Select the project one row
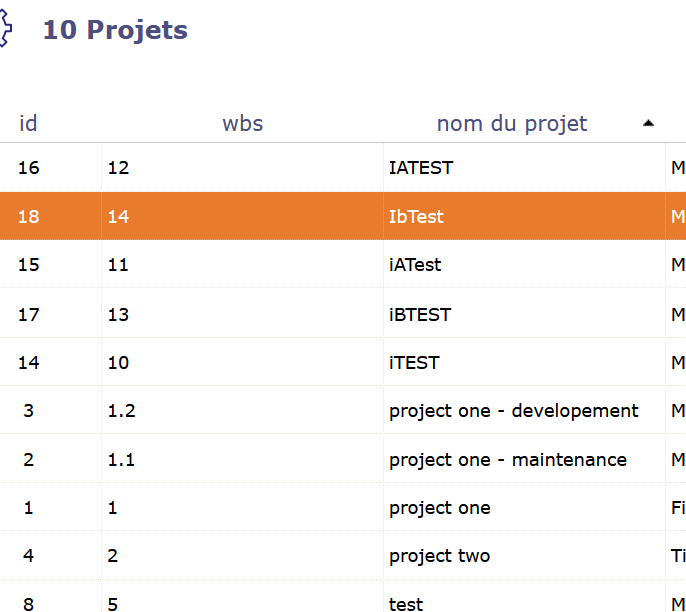This screenshot has height=612, width=686. (440, 508)
